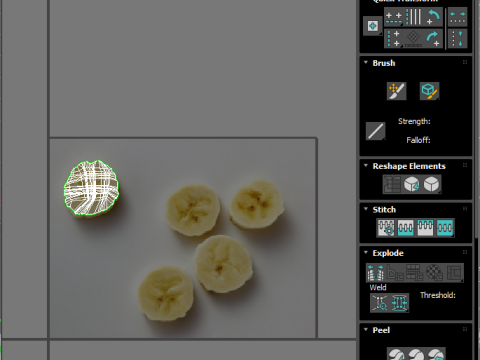Screen dimensions: 480x360
Task: Click Flatten Custom icon in Explode
Action: [x=454, y=273]
